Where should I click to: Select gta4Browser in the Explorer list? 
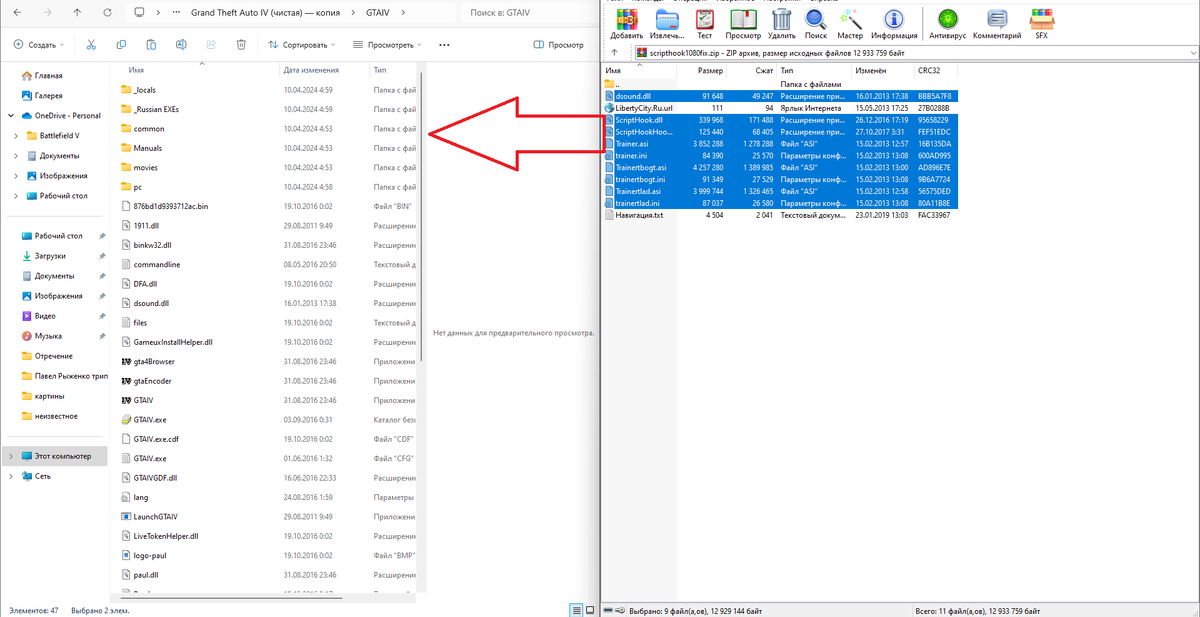coord(154,361)
